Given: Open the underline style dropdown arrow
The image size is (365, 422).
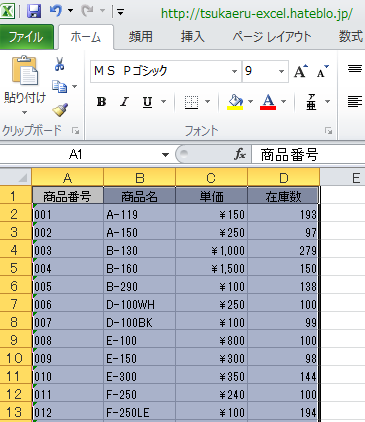Looking at the screenshot, I should (x=163, y=101).
